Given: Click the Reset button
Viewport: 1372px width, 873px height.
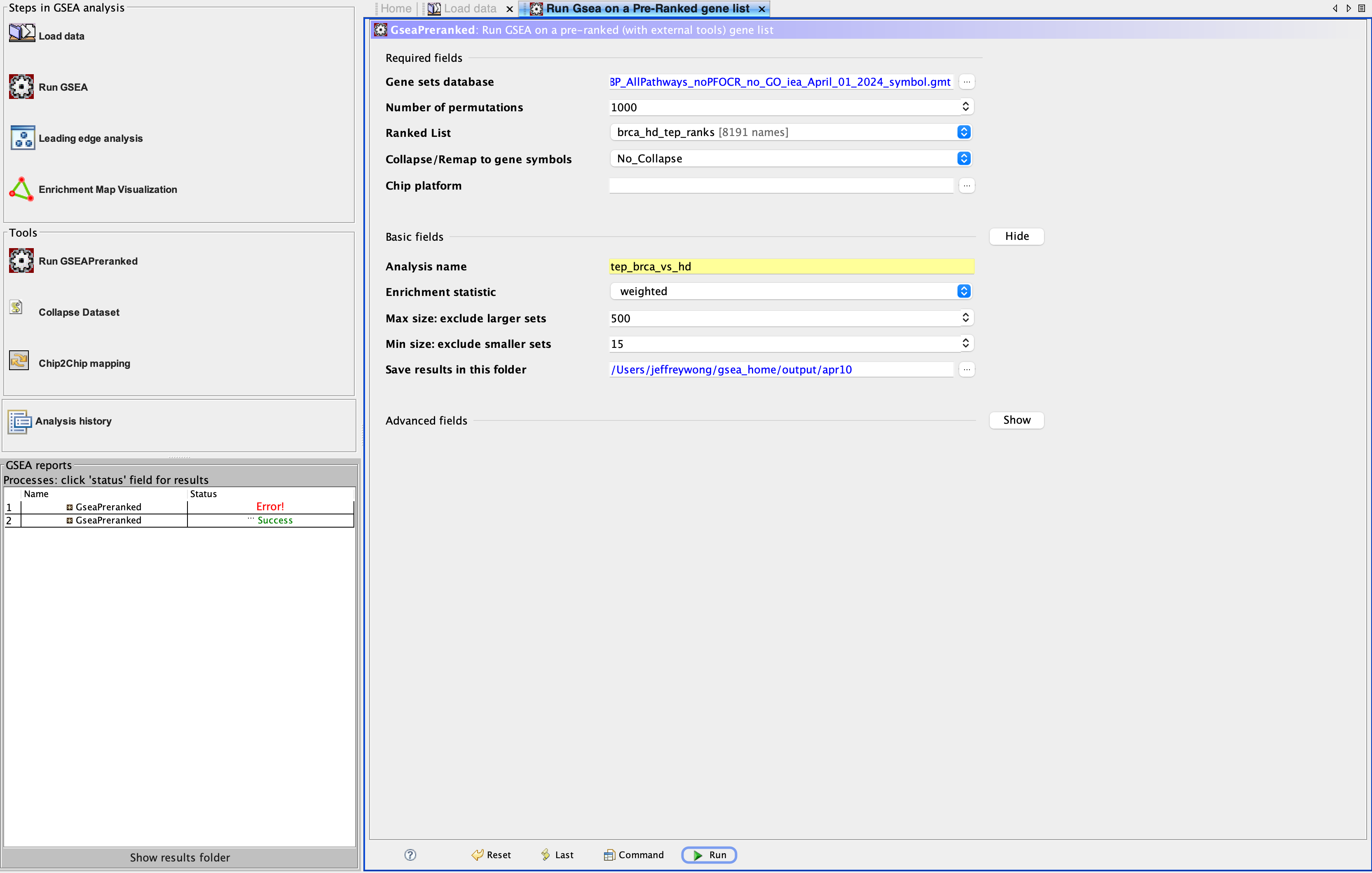Looking at the screenshot, I should click(491, 855).
